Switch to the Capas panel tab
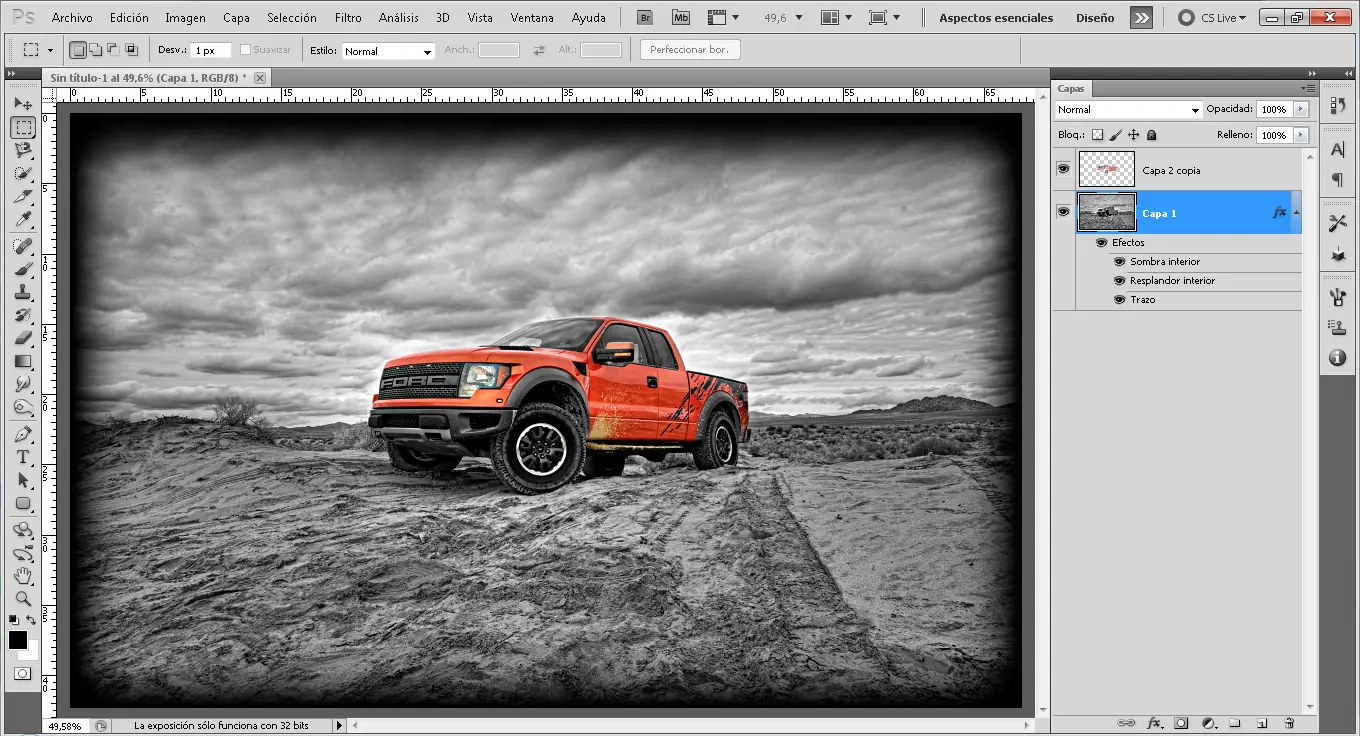Image resolution: width=1360 pixels, height=736 pixels. (1071, 89)
